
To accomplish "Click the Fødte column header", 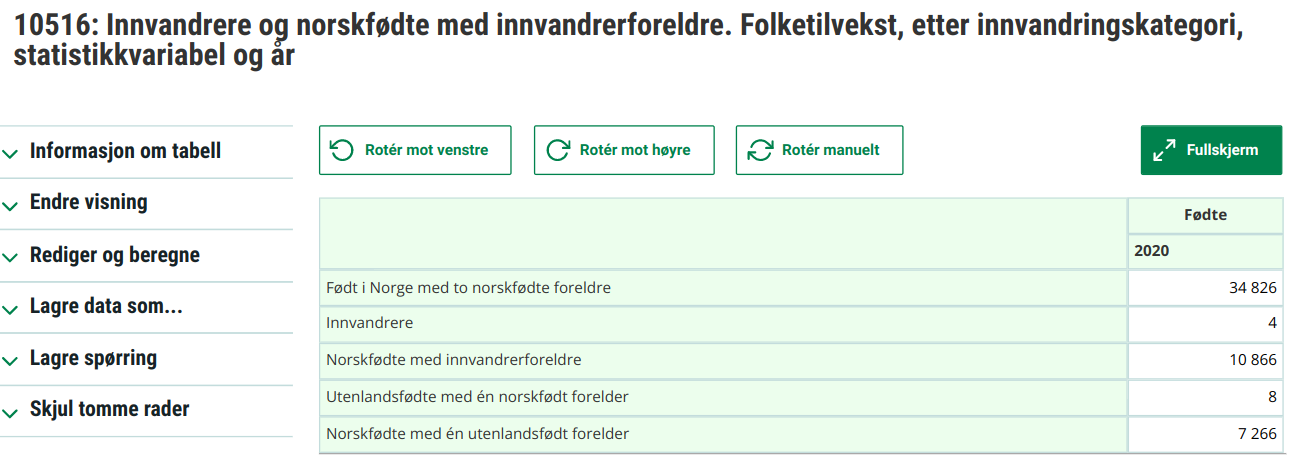I will point(1204,215).
